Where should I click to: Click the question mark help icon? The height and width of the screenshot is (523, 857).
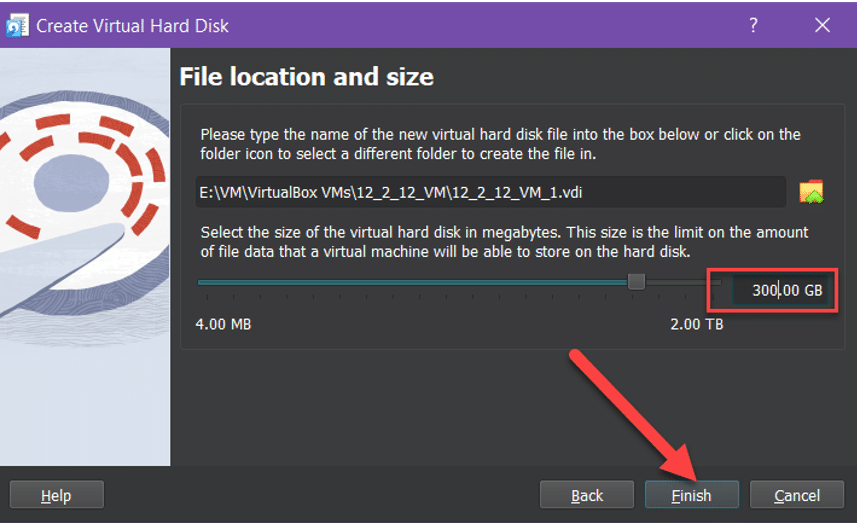(x=754, y=25)
